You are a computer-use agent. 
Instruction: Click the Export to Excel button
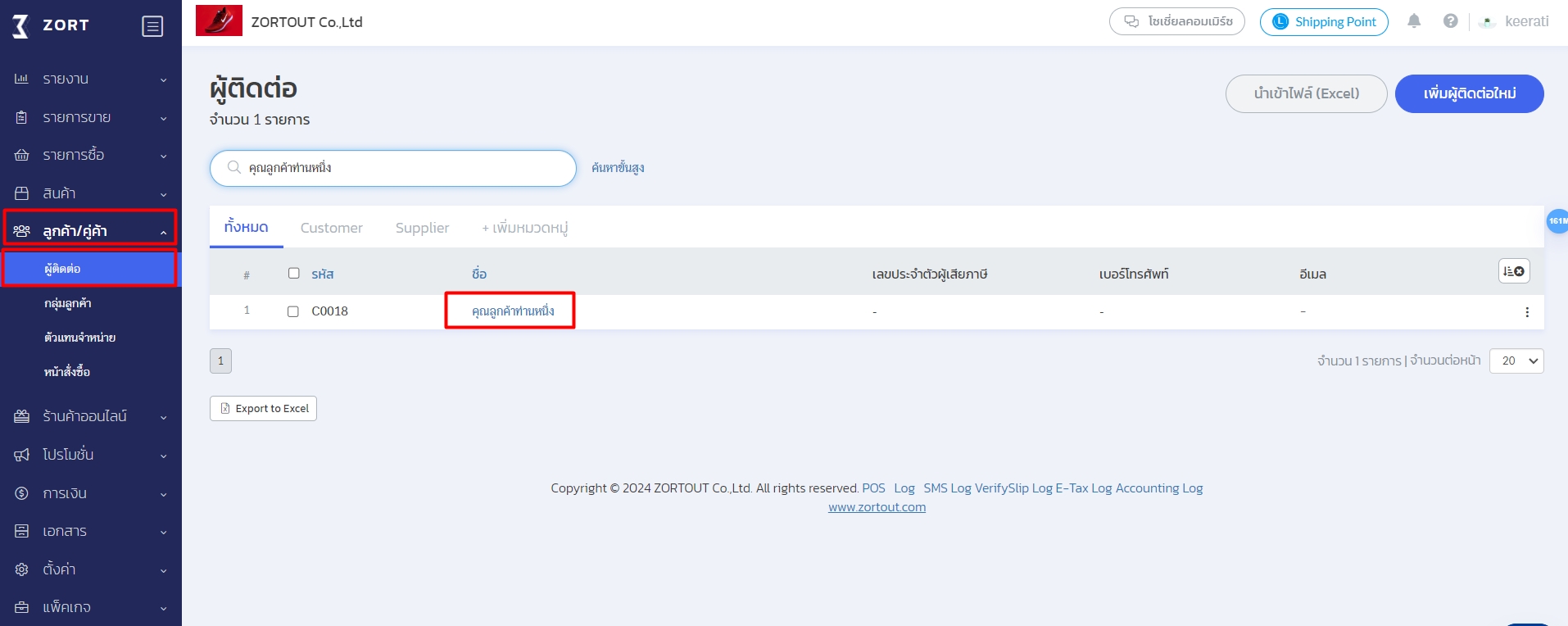click(x=263, y=408)
